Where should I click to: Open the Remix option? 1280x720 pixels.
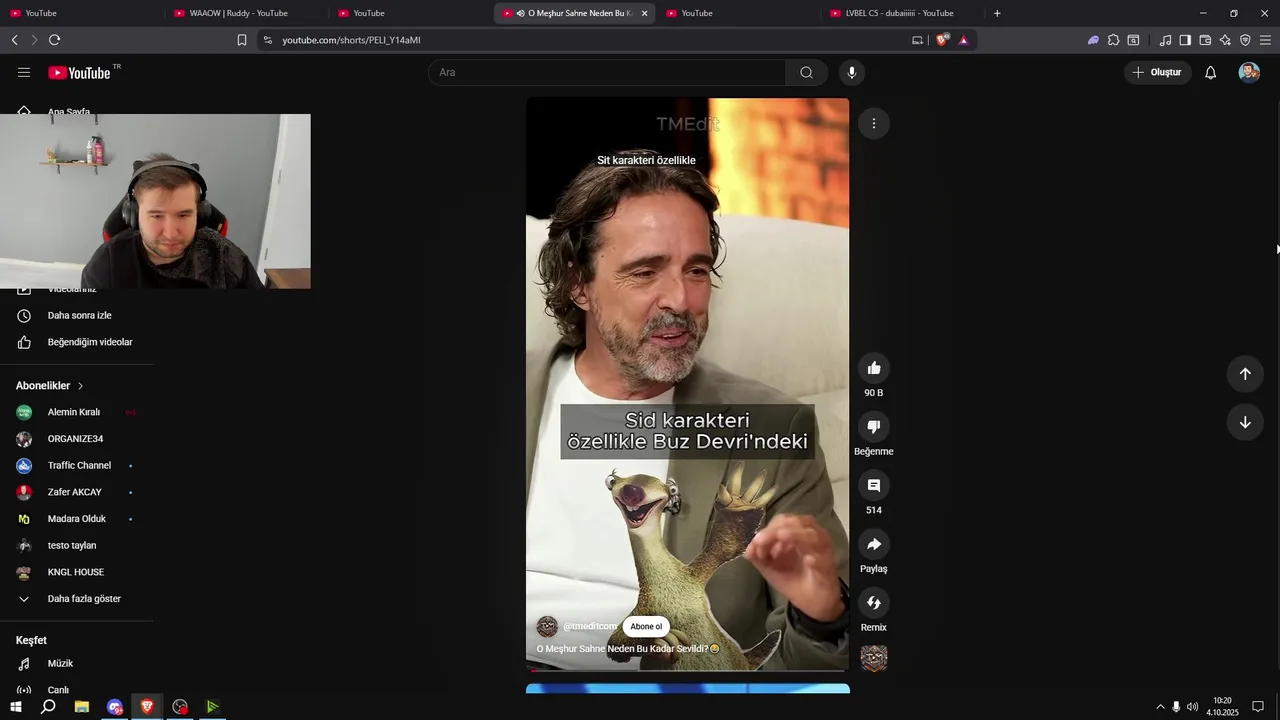[x=874, y=602]
